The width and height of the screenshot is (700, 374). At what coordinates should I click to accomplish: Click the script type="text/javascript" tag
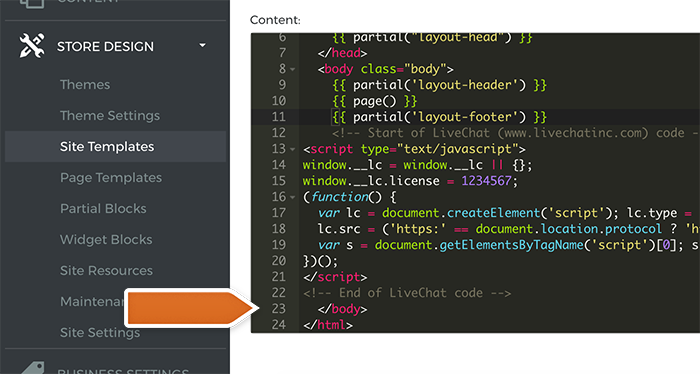[x=414, y=149]
